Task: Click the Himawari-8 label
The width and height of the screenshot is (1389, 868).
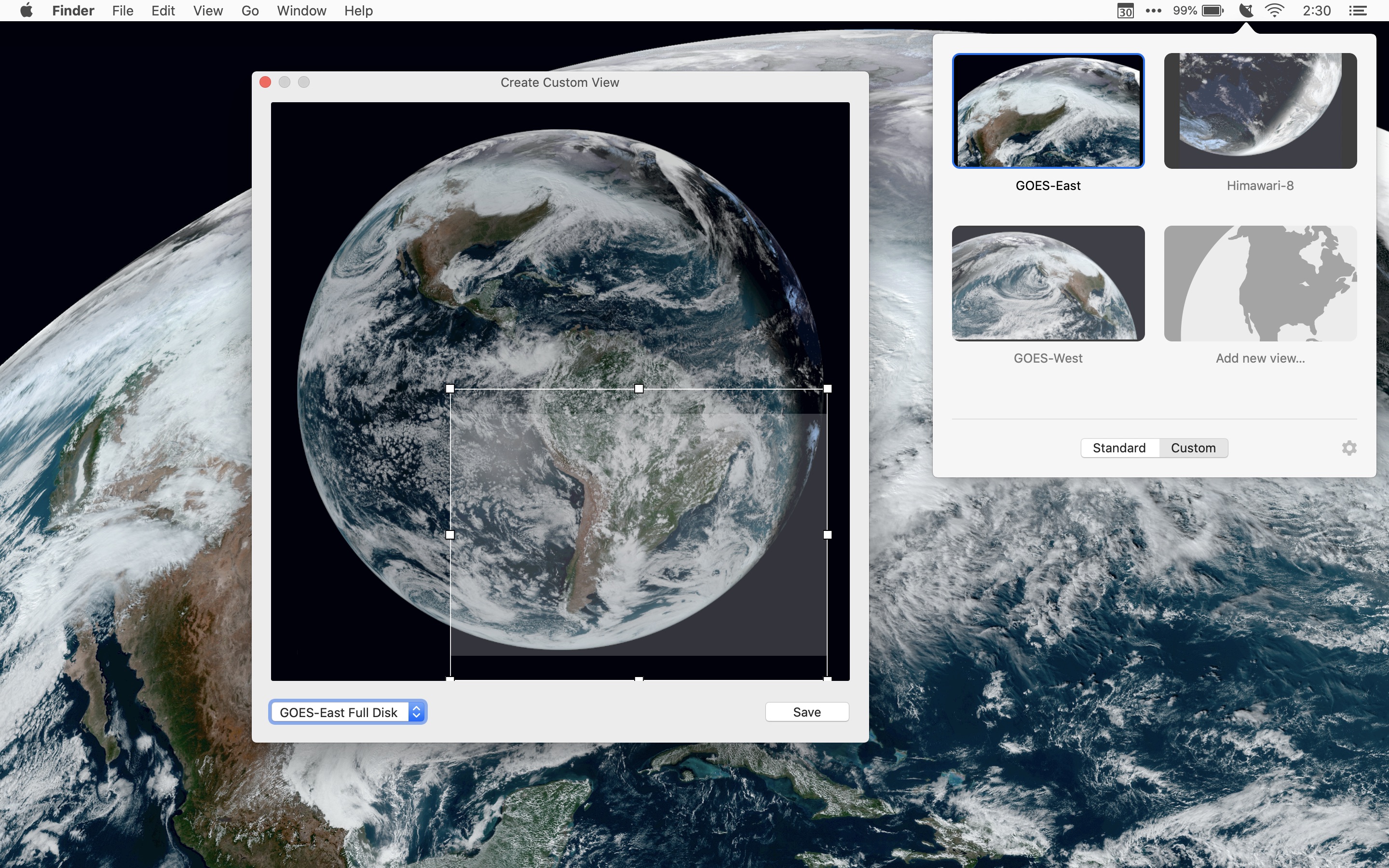Action: coord(1260,186)
